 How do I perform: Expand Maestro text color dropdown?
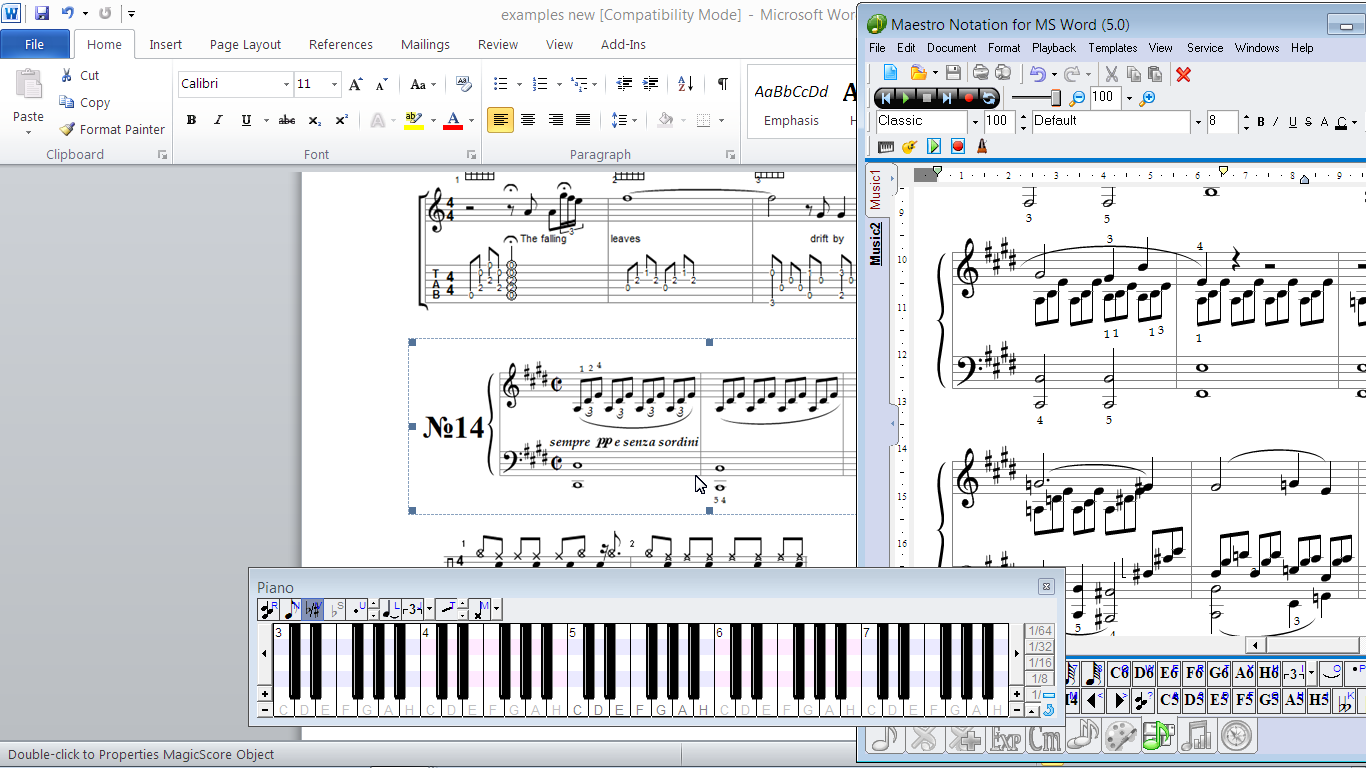pos(1354,122)
